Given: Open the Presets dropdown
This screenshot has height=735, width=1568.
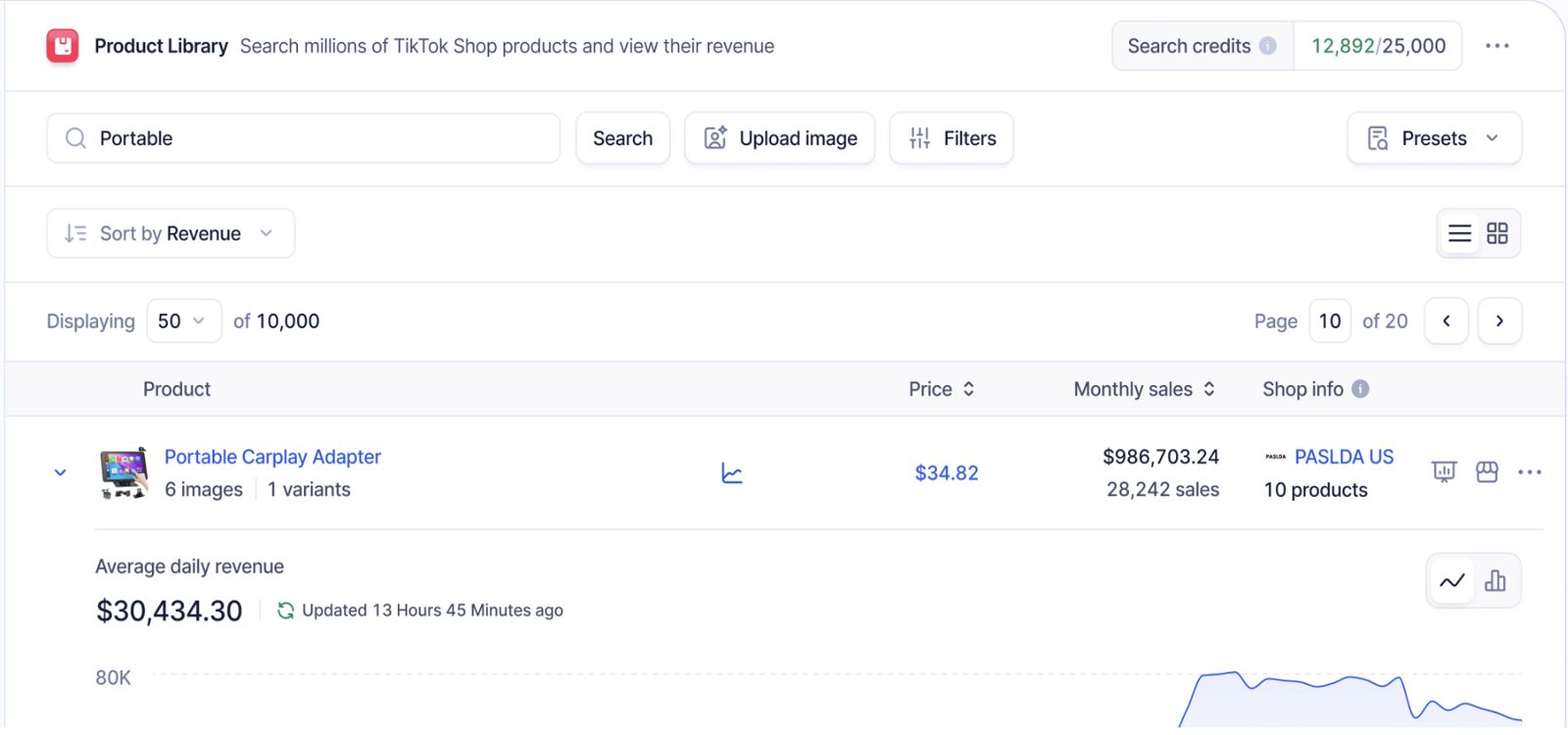Looking at the screenshot, I should tap(1434, 138).
